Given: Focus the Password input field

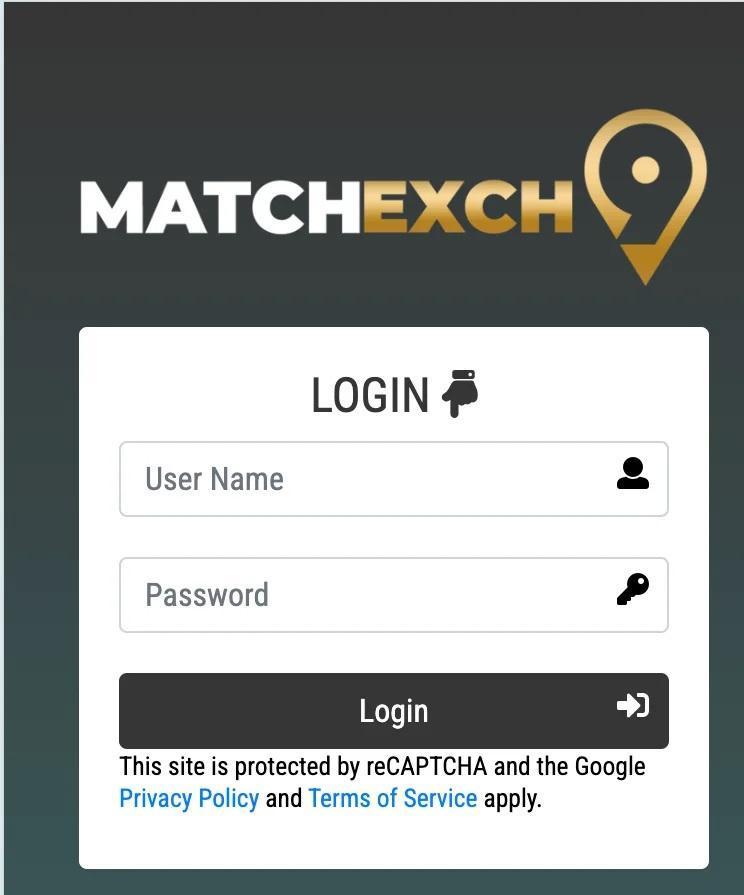Looking at the screenshot, I should 393,595.
